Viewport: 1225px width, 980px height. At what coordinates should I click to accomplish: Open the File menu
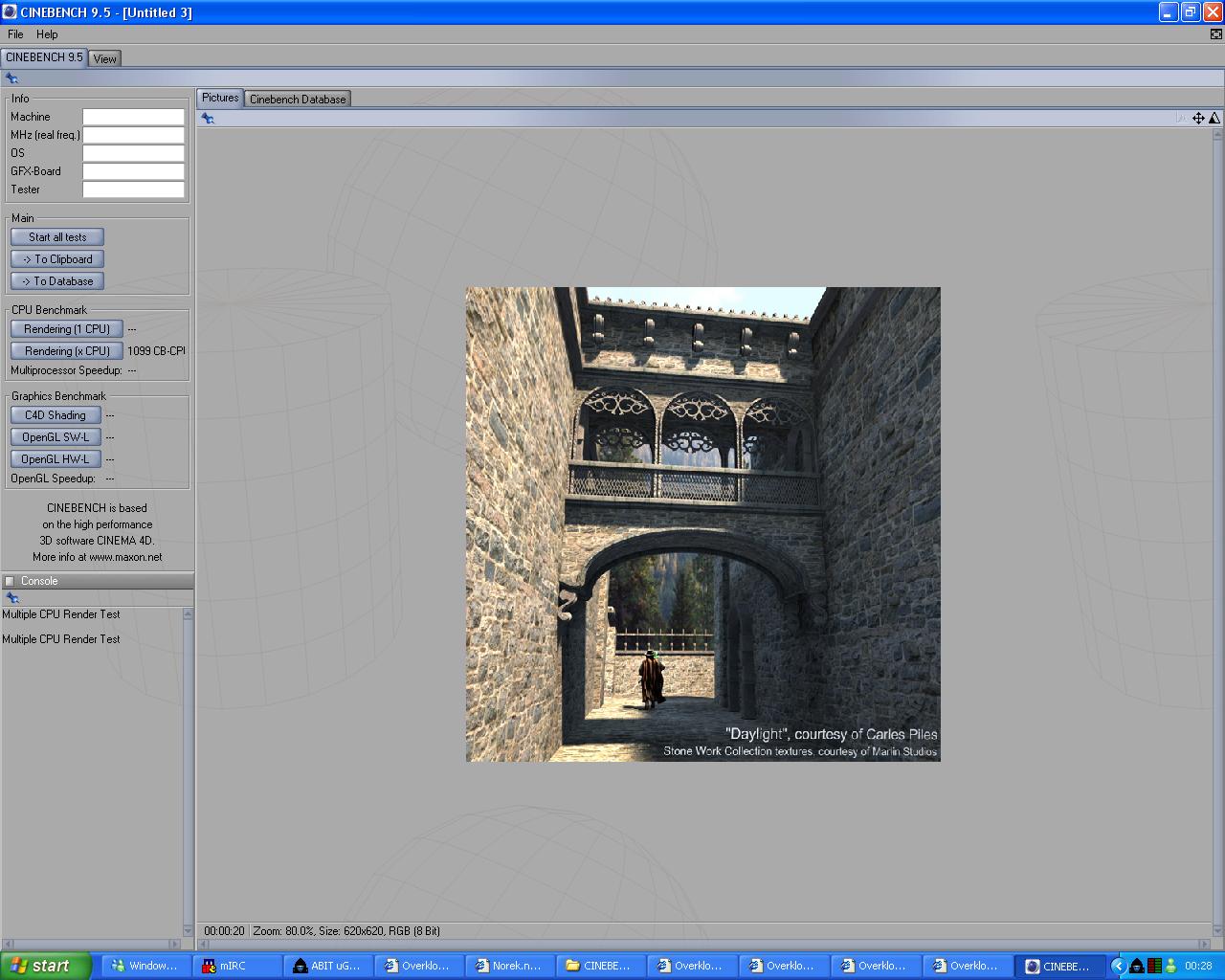15,34
